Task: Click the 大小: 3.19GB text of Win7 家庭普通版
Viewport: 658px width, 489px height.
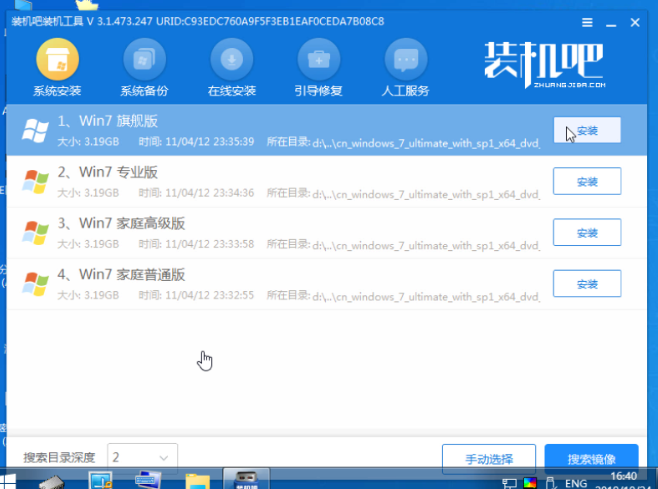Action: pyautogui.click(x=88, y=295)
